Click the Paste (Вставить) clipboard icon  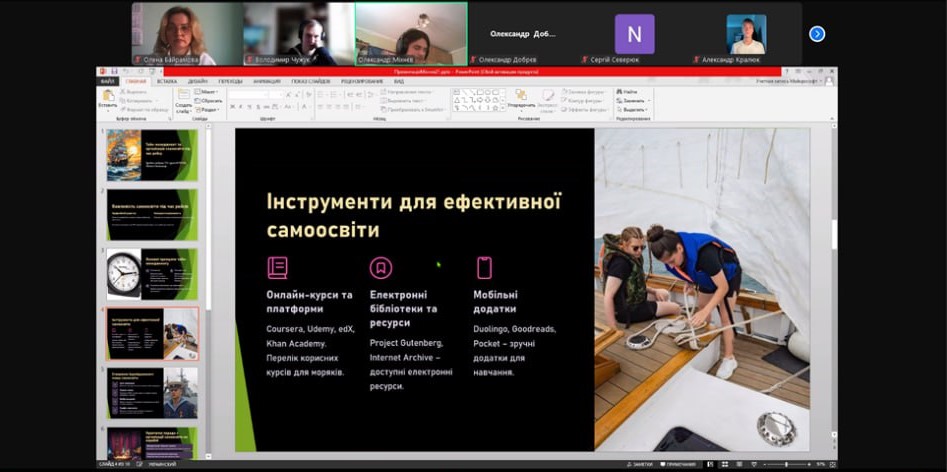click(108, 95)
